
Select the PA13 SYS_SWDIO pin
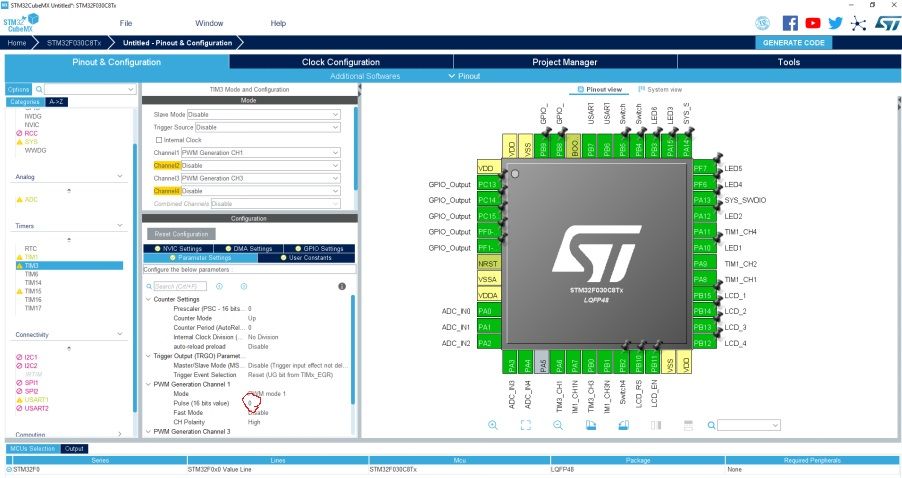click(704, 200)
